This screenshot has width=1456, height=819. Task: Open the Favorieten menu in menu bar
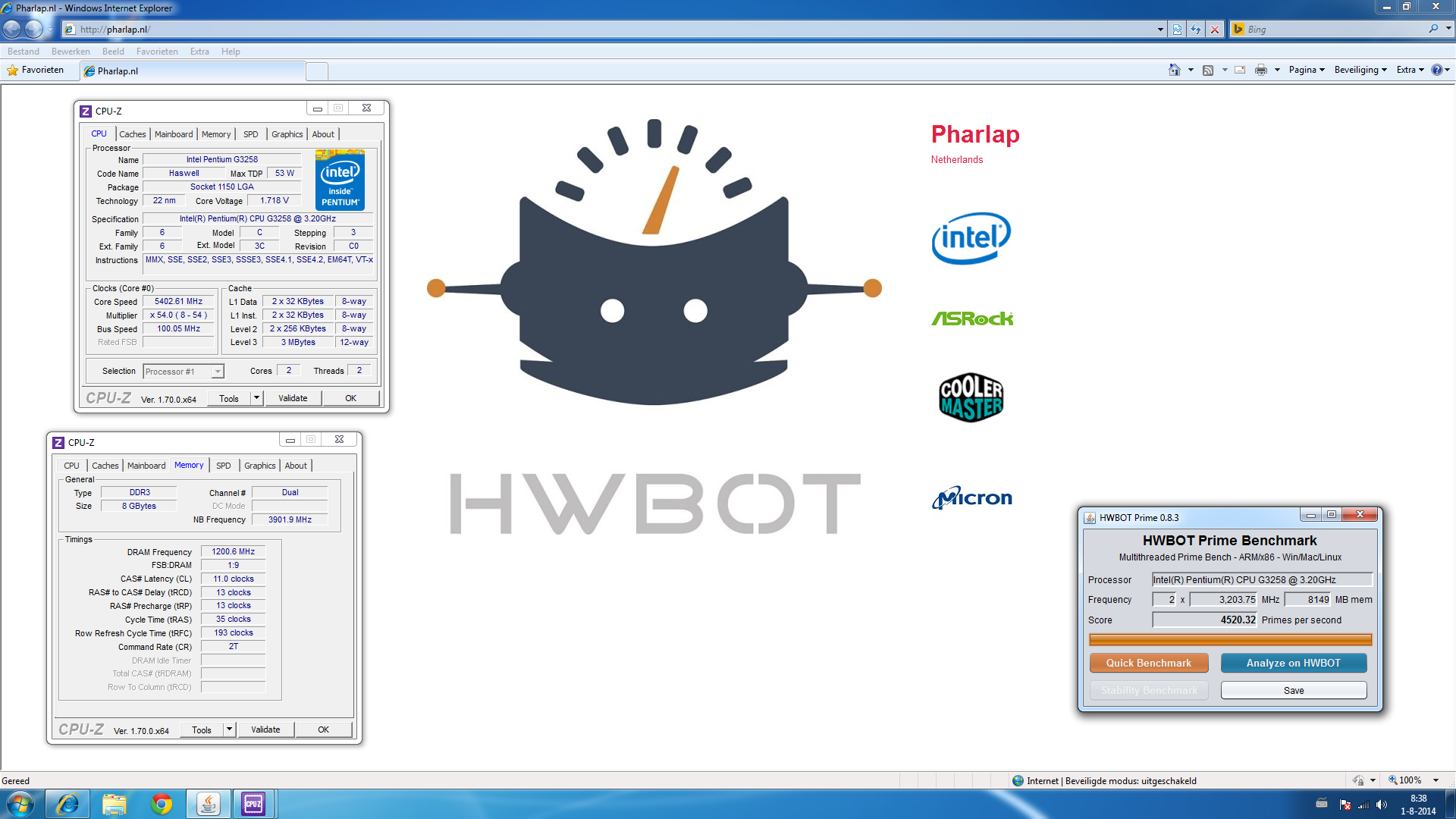pyautogui.click(x=157, y=52)
